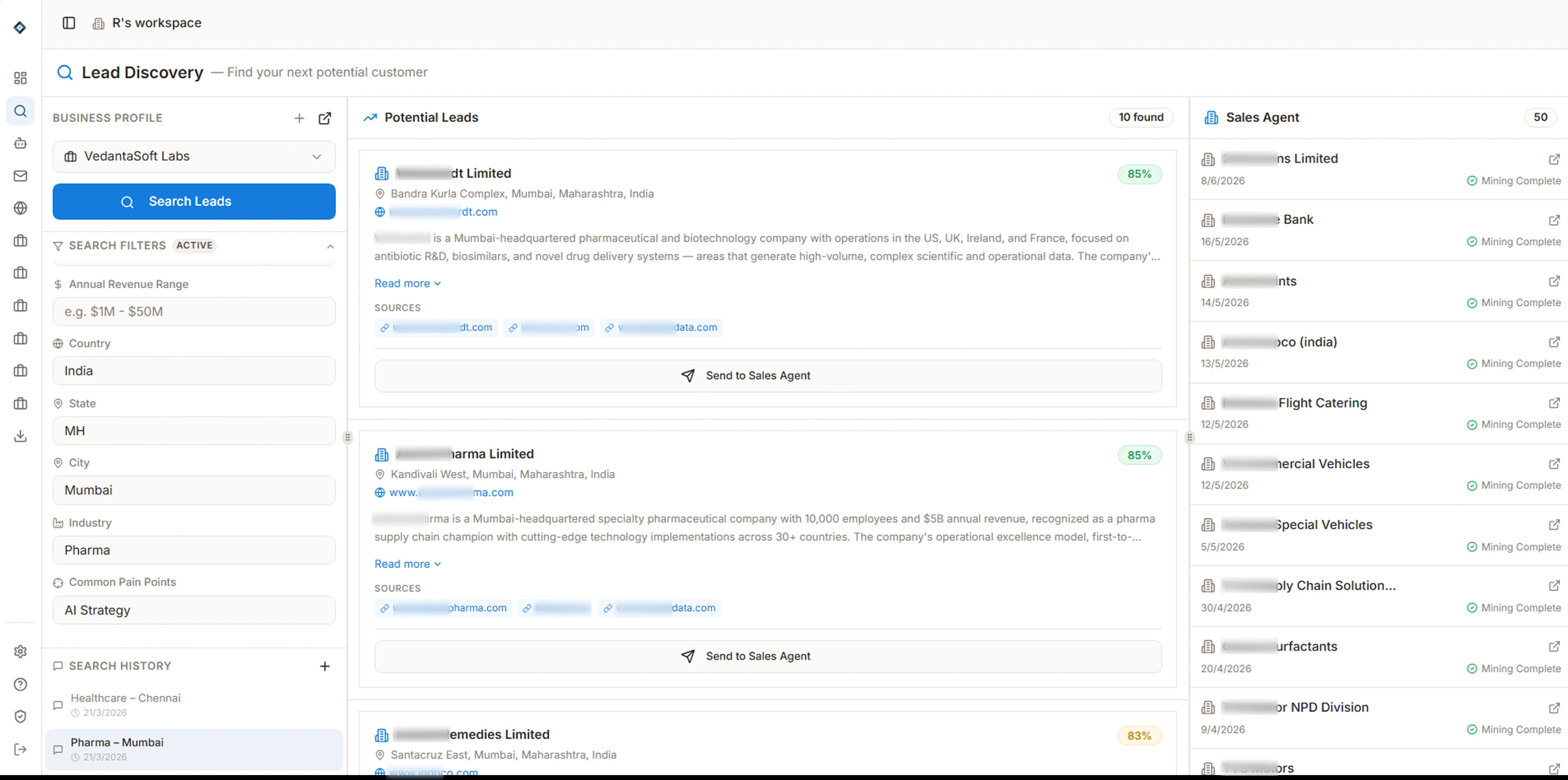This screenshot has height=780, width=1568.
Task: Open external link for row dated 14/5/2026
Action: (x=1554, y=281)
